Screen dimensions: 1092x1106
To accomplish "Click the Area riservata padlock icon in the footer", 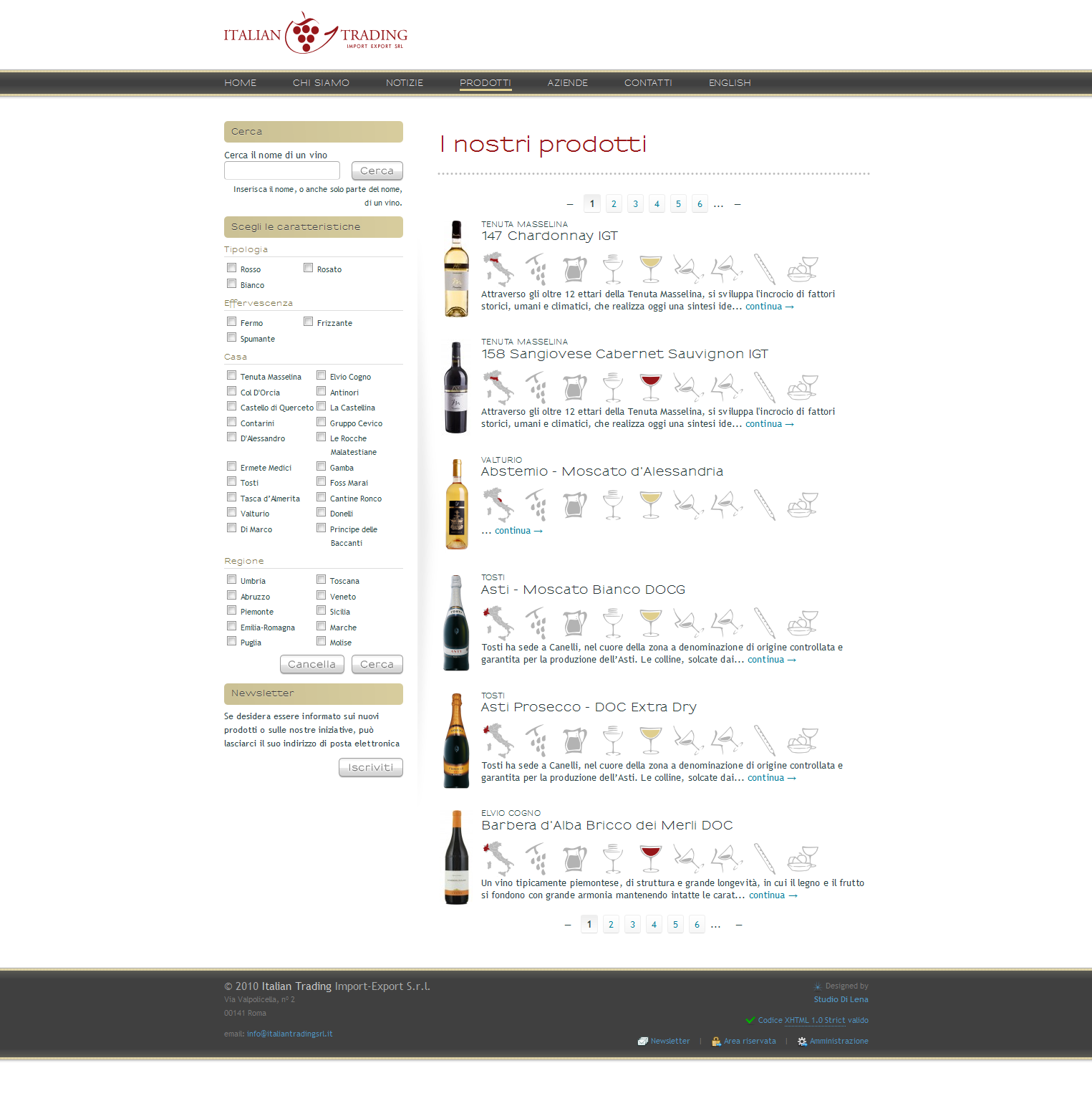I will (x=716, y=1042).
